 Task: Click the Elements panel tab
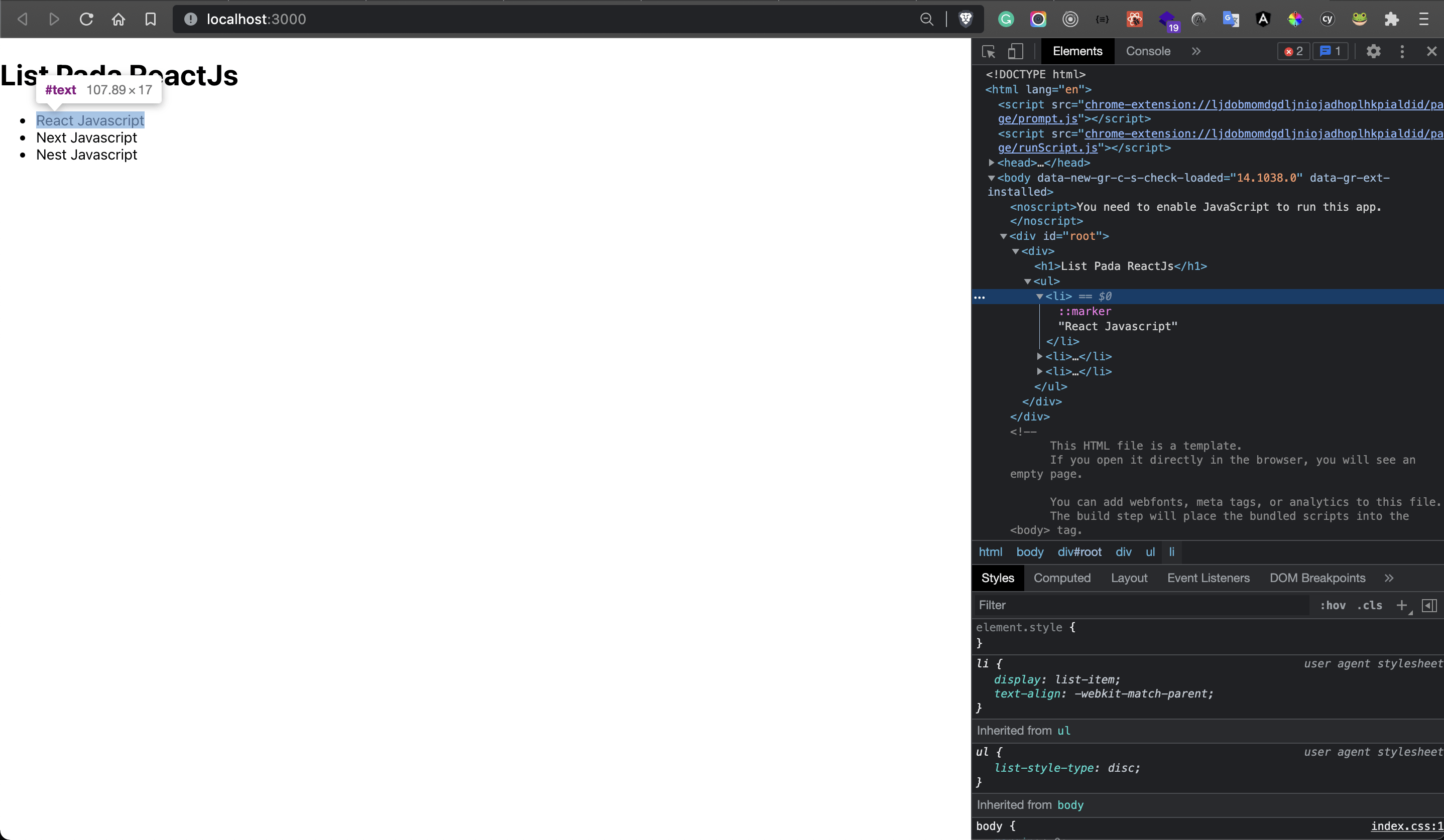pos(1077,51)
